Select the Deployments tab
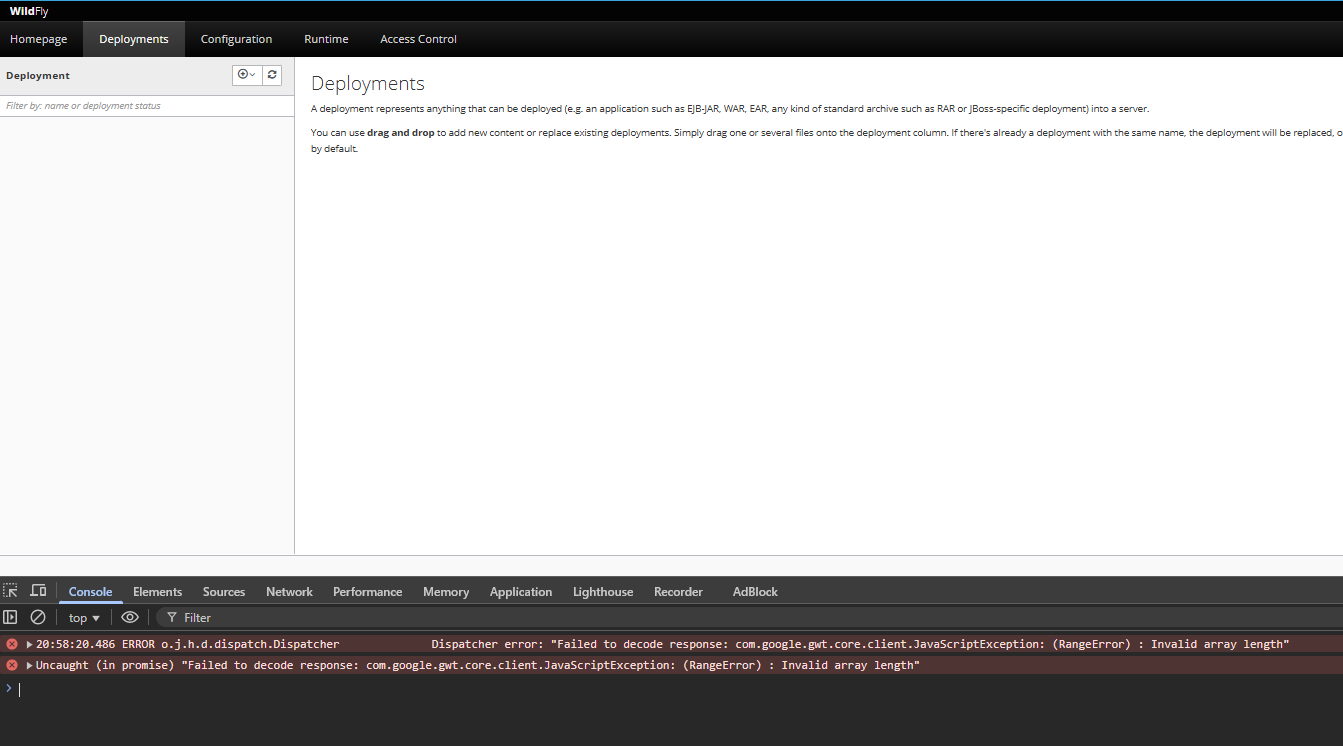This screenshot has height=746, width=1343. 134,39
